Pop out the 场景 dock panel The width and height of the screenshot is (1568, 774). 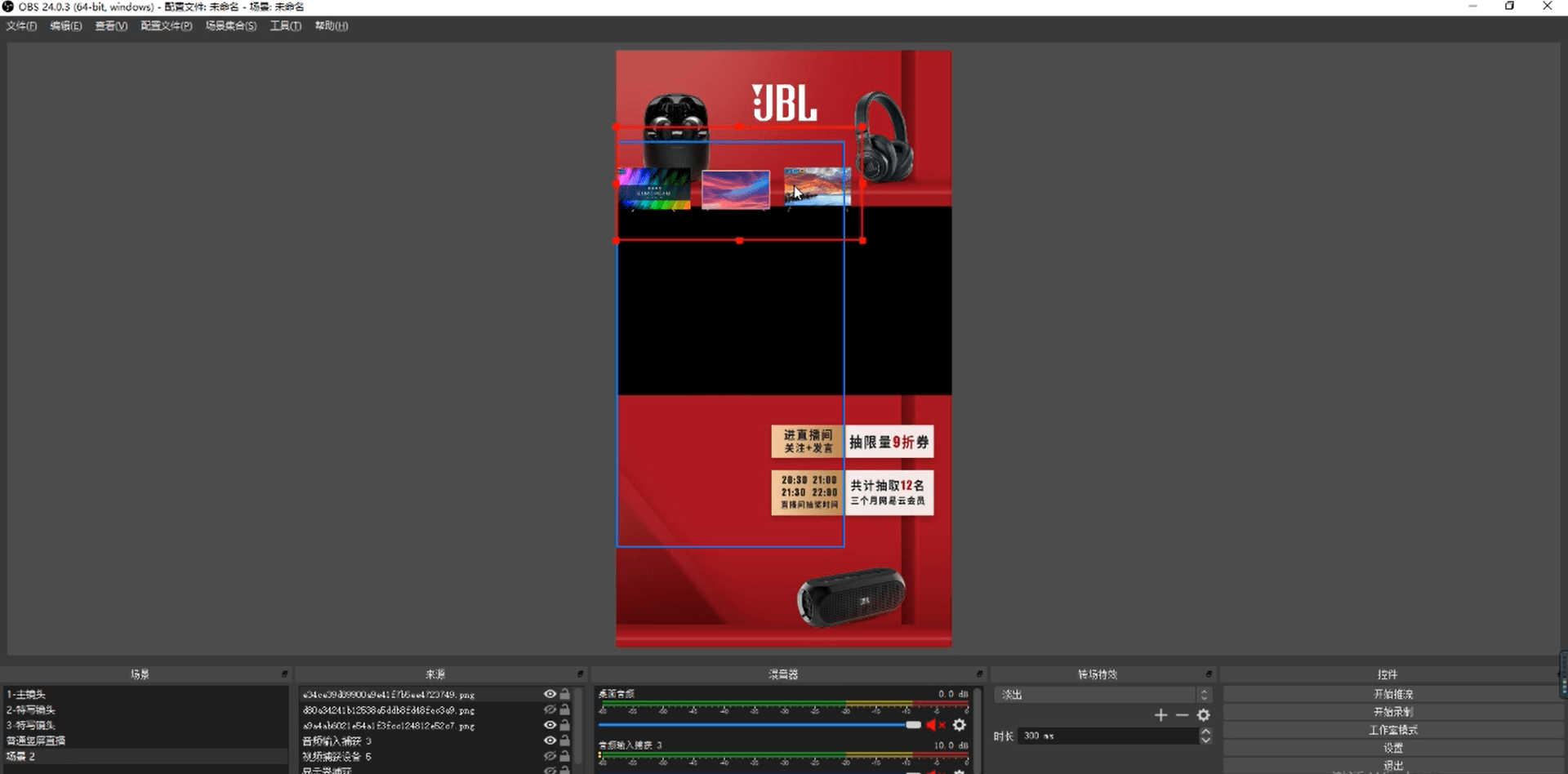click(x=284, y=674)
